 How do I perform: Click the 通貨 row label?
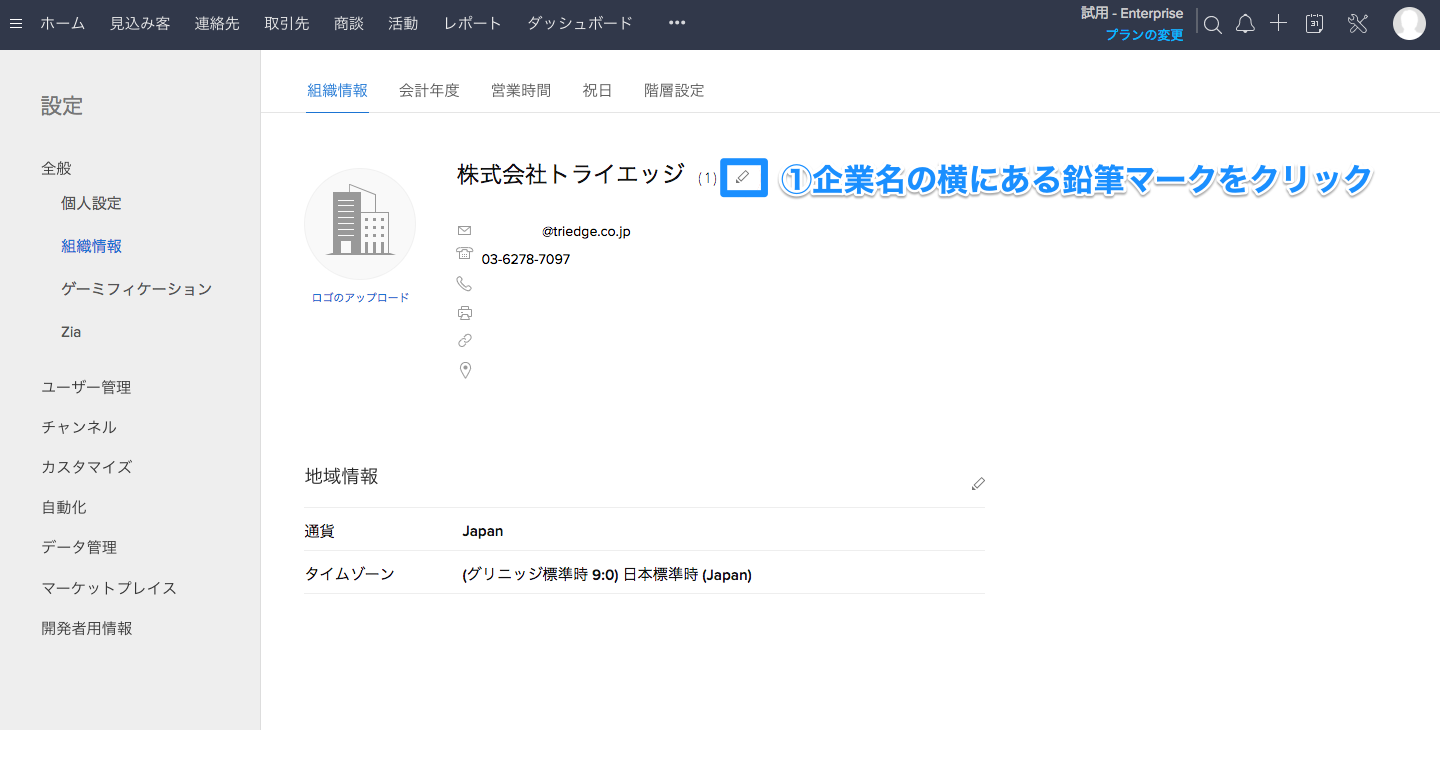point(320,531)
